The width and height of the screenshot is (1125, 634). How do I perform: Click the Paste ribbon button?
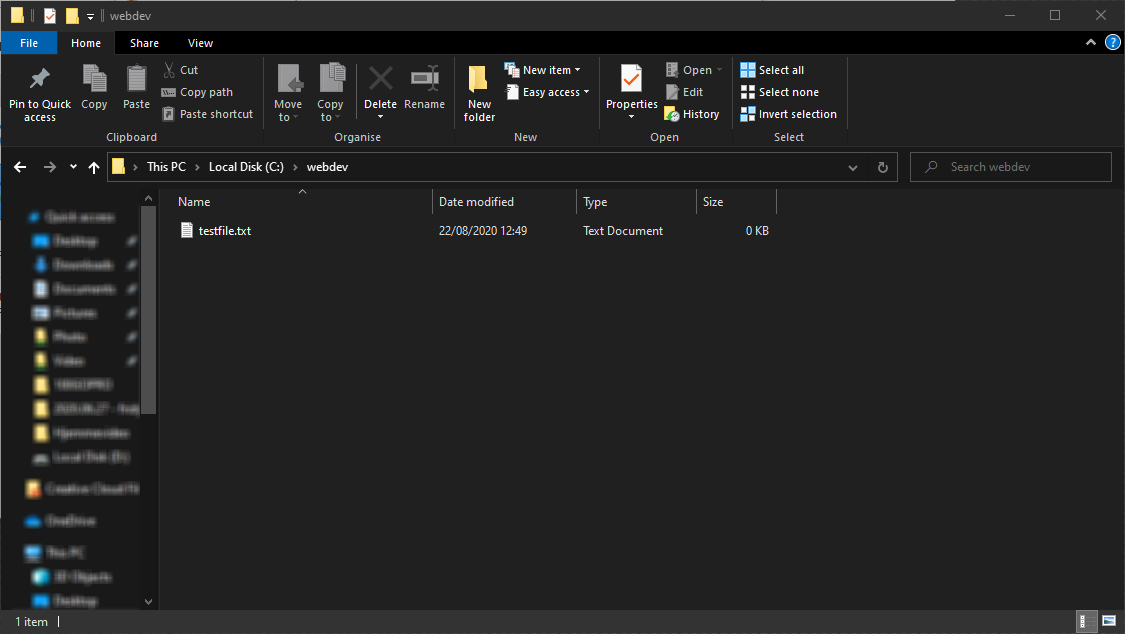click(136, 87)
